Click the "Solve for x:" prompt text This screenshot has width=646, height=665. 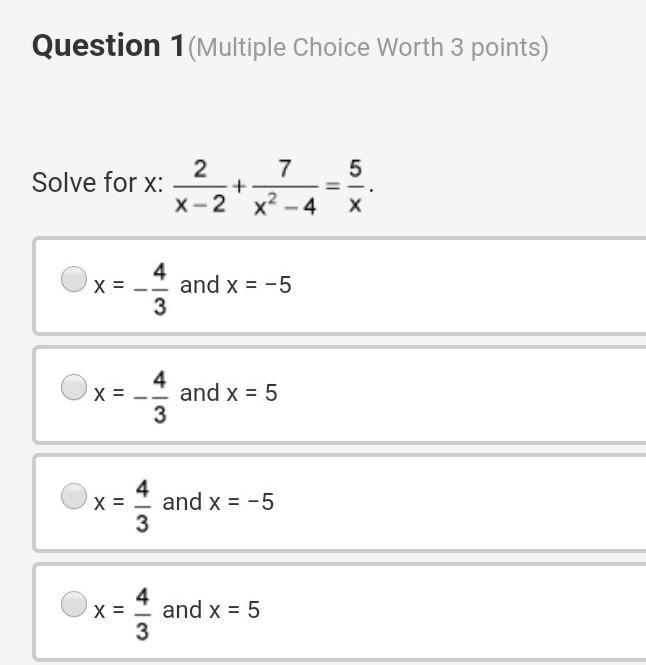point(97,183)
